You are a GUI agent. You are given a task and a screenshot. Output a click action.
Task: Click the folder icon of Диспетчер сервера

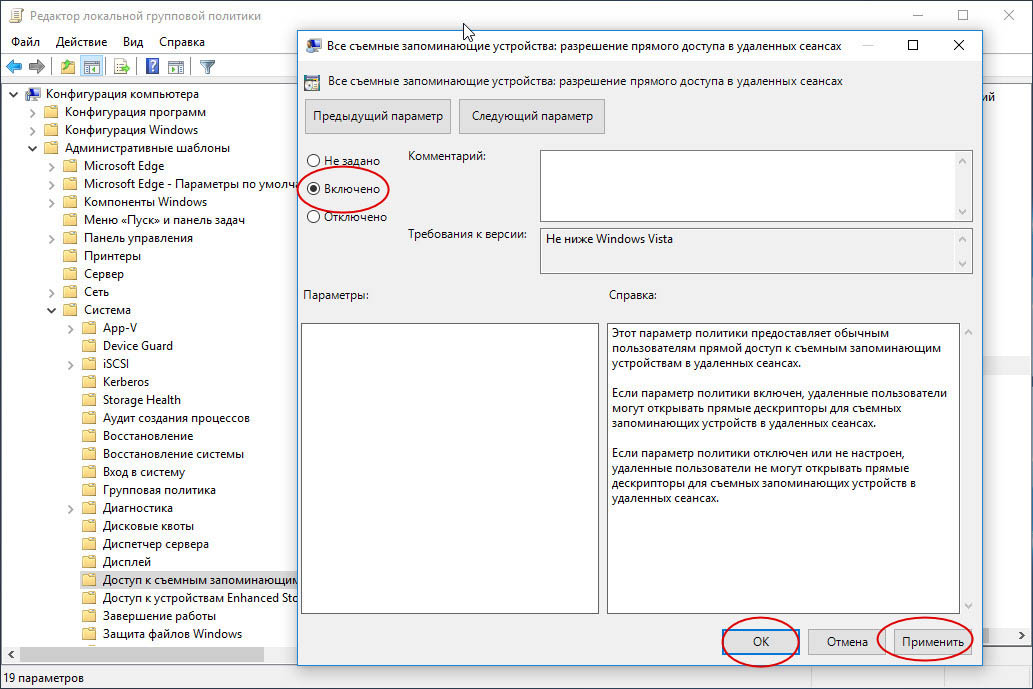pyautogui.click(x=89, y=543)
